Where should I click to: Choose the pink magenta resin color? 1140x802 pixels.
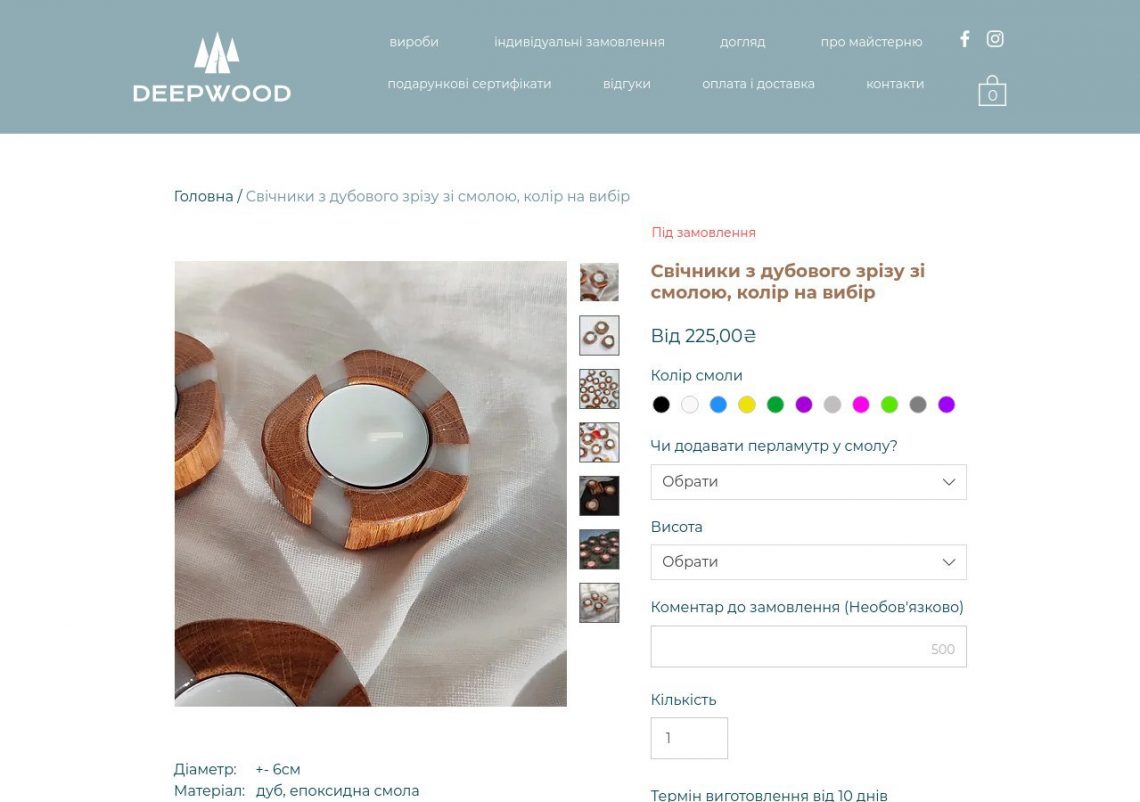click(x=861, y=404)
